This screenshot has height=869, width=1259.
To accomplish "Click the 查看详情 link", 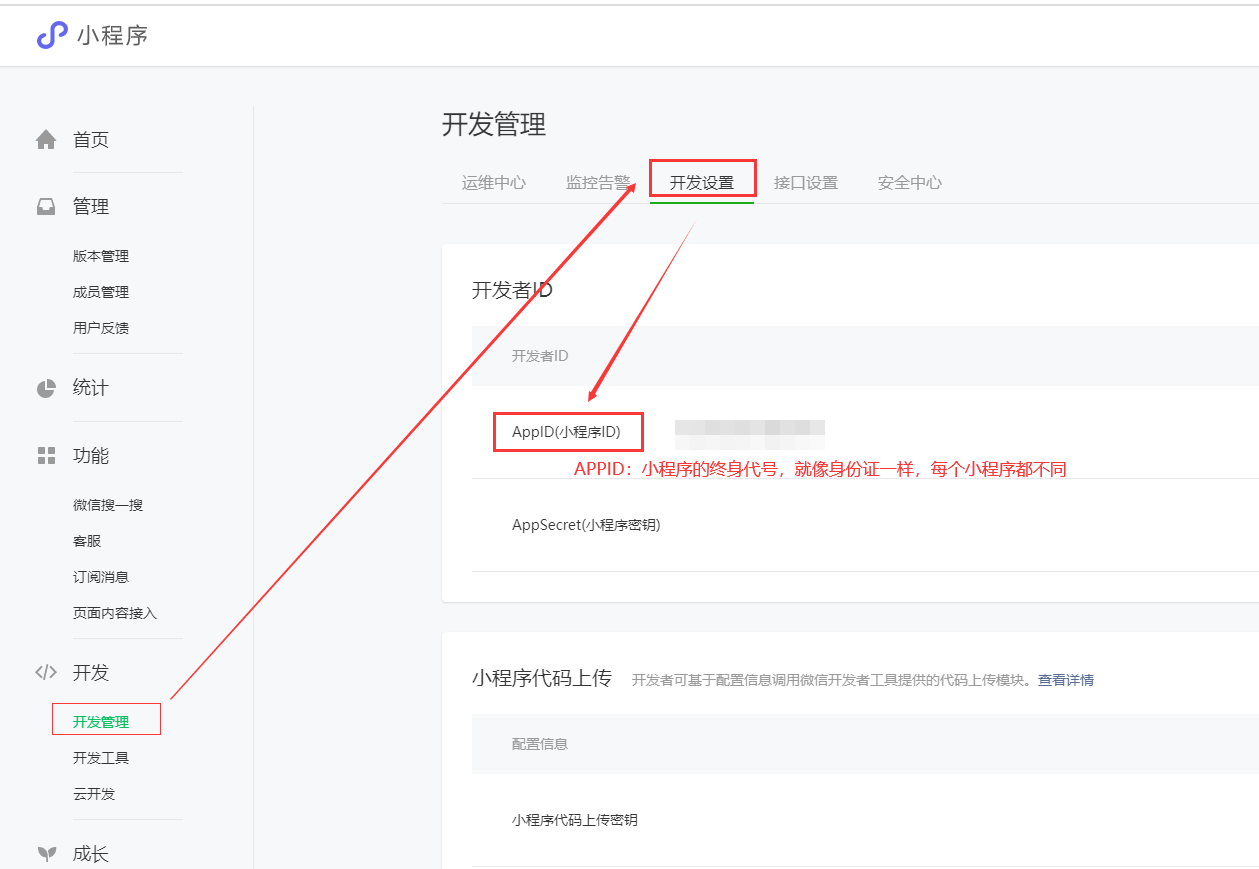I will coord(1066,680).
